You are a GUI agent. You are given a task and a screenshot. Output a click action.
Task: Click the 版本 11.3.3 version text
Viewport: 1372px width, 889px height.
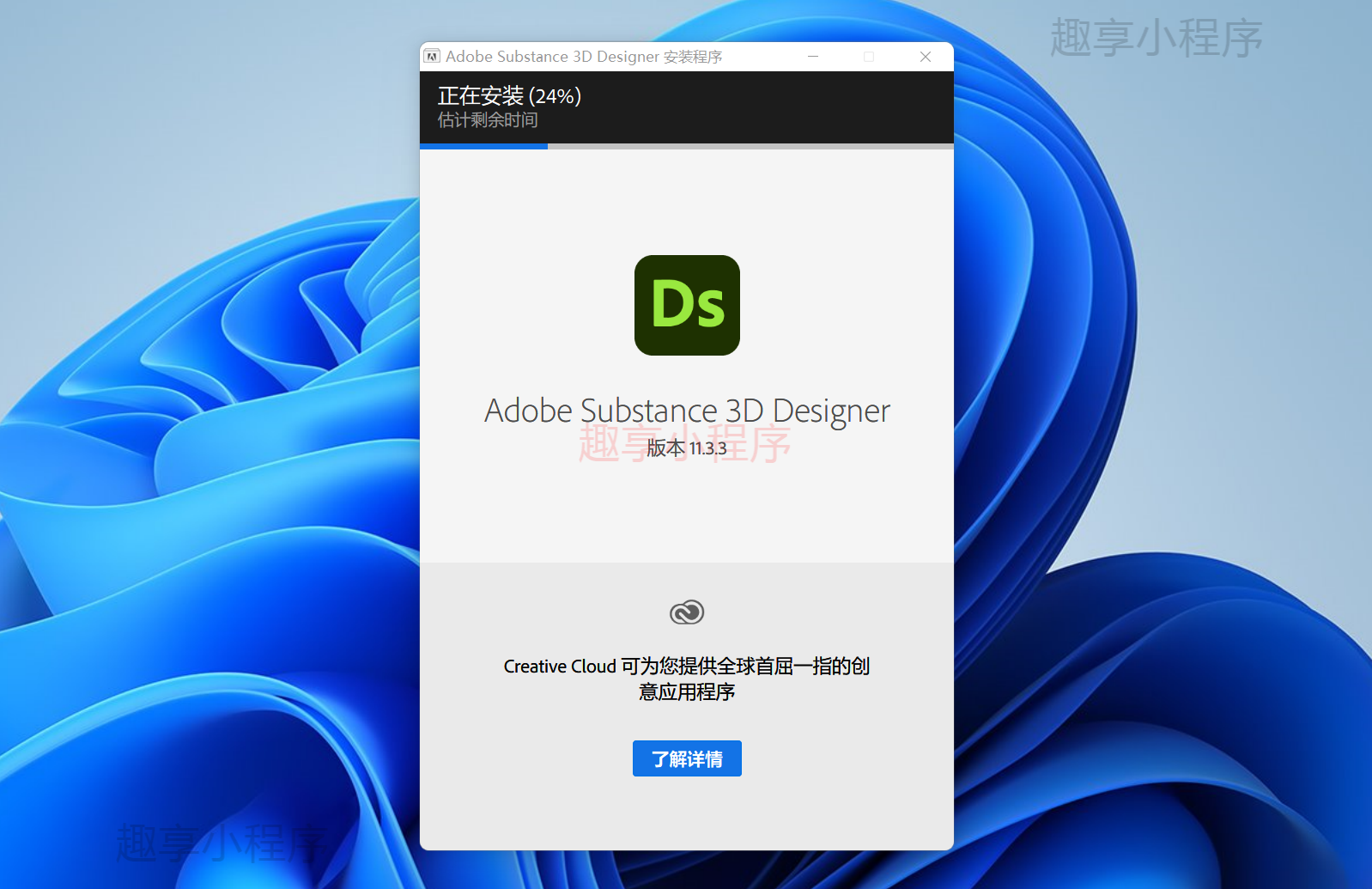point(687,448)
